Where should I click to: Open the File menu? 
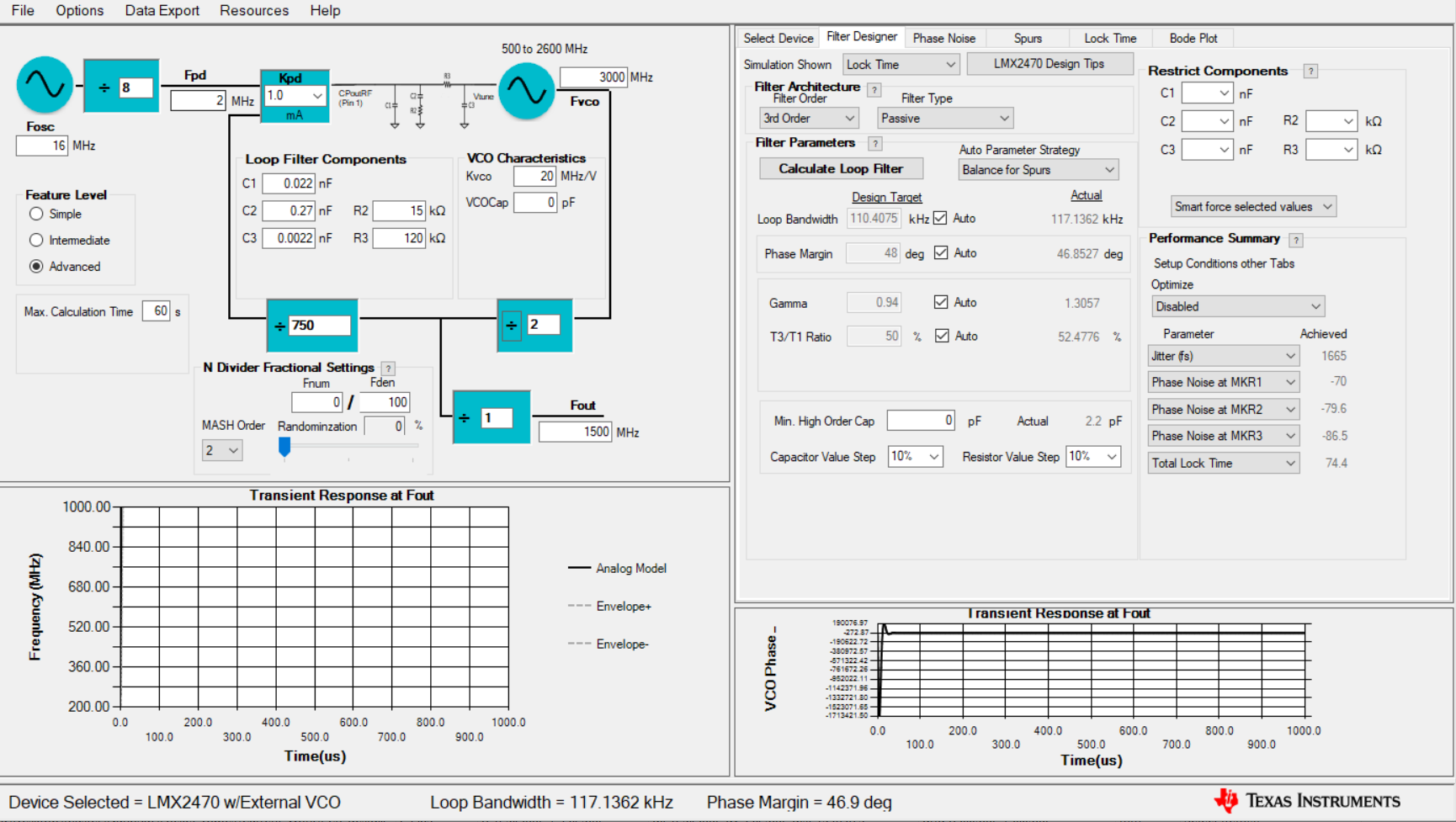(x=23, y=10)
